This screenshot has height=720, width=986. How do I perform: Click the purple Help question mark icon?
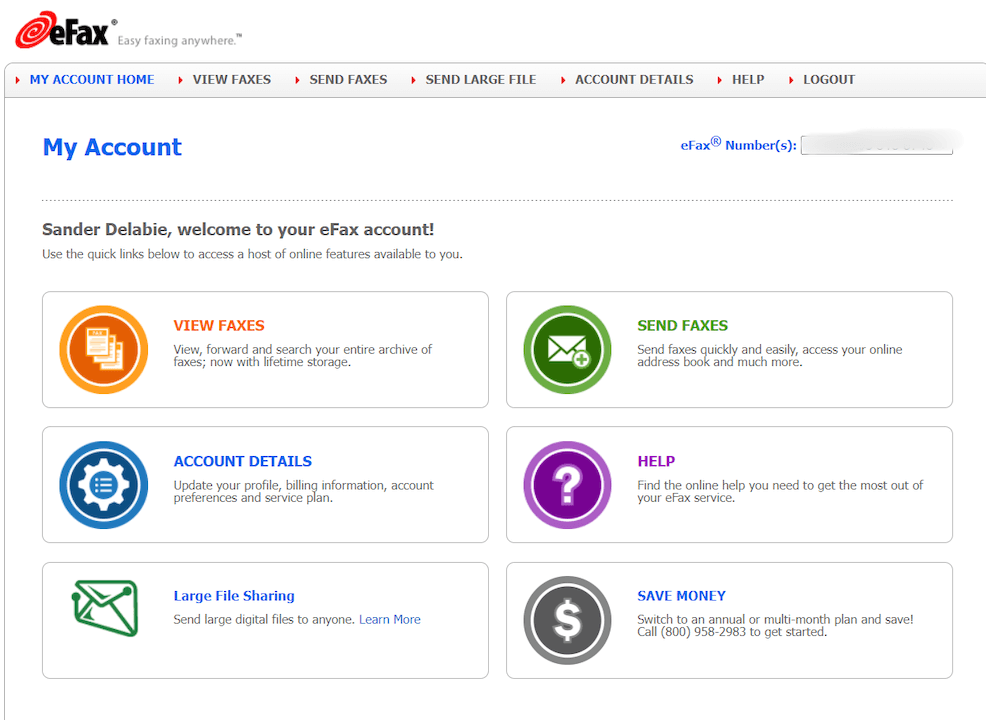pos(567,484)
